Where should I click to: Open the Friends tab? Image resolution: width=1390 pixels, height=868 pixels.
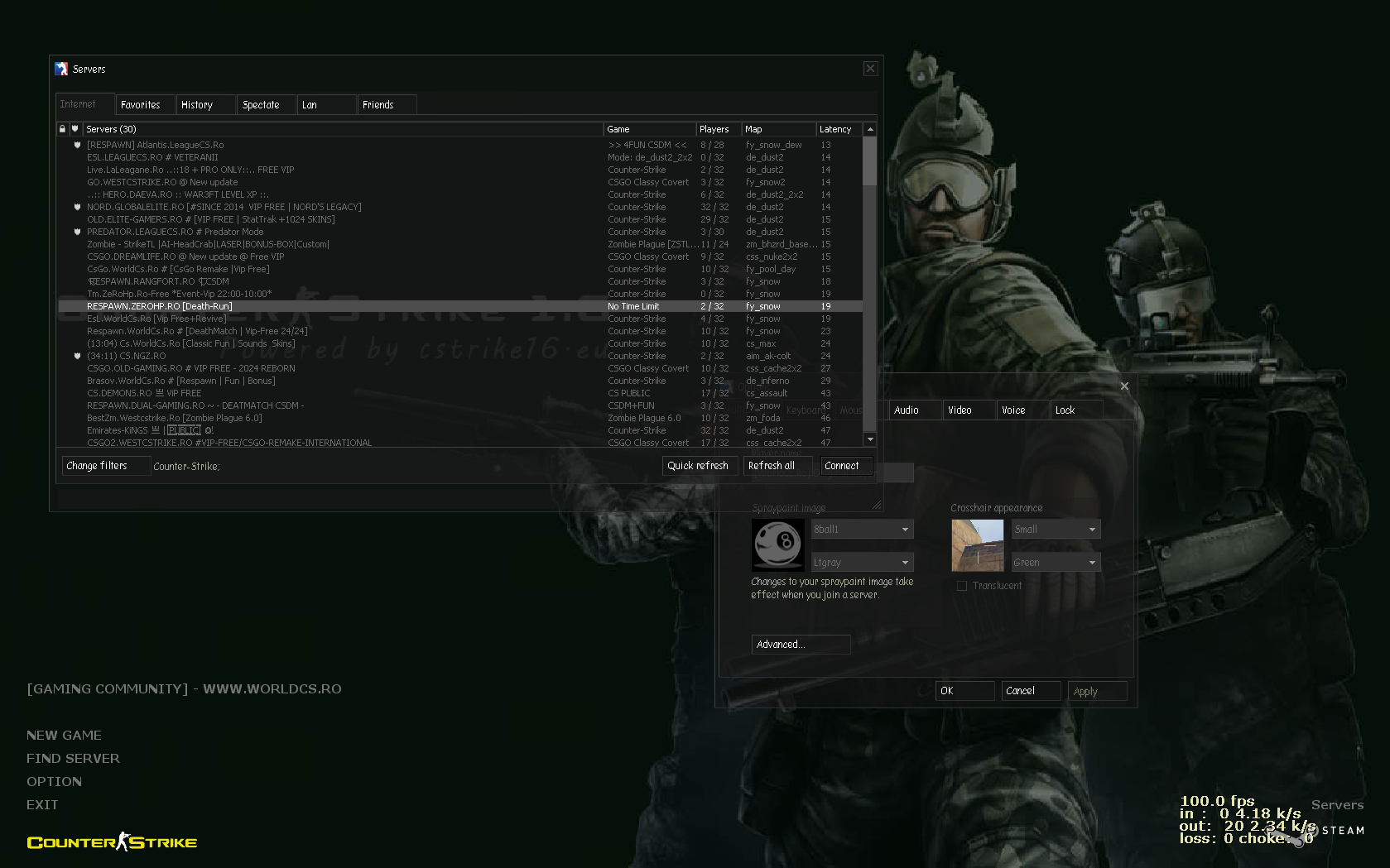tap(387, 105)
